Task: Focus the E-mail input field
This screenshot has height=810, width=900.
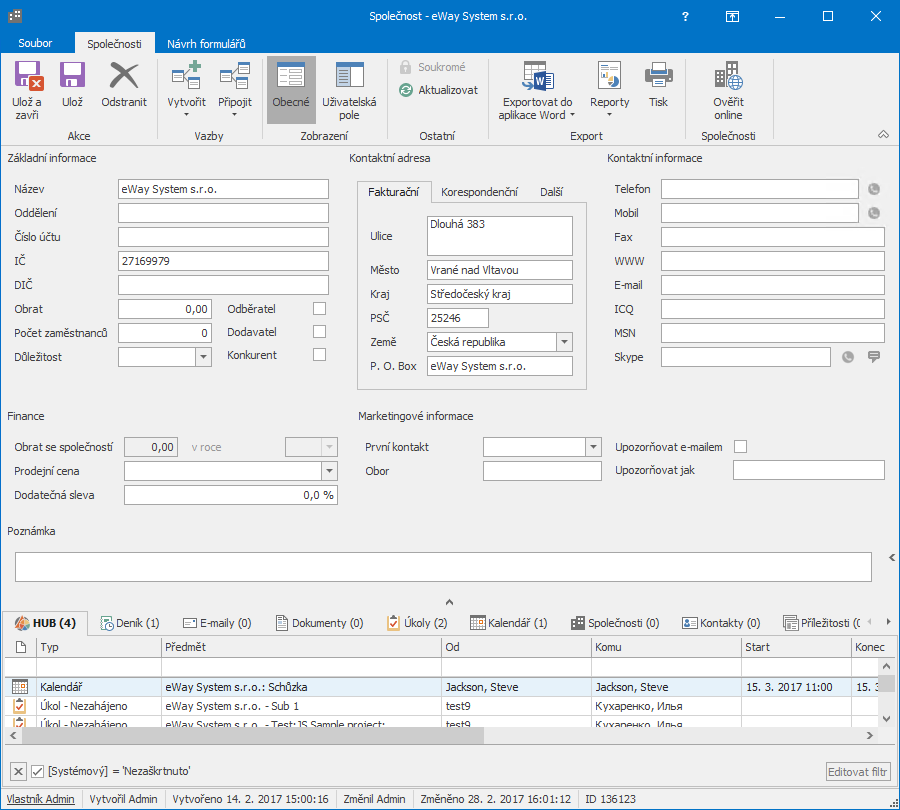Action: 773,285
